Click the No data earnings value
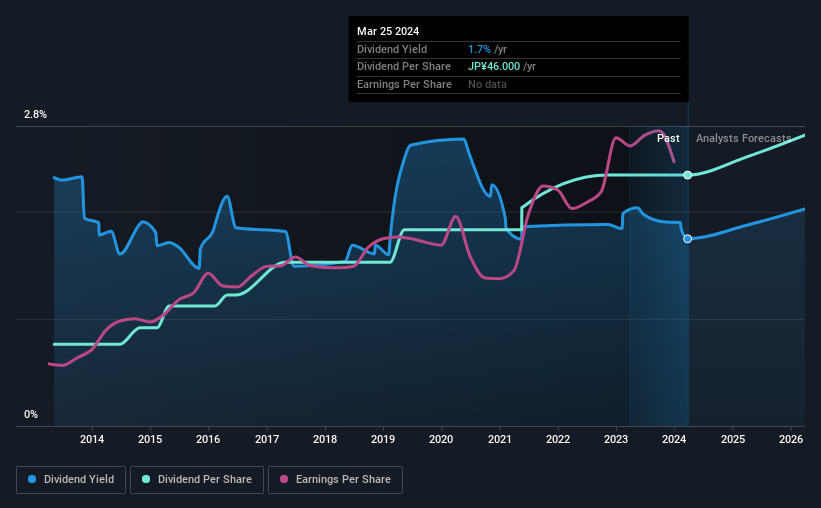 click(487, 84)
